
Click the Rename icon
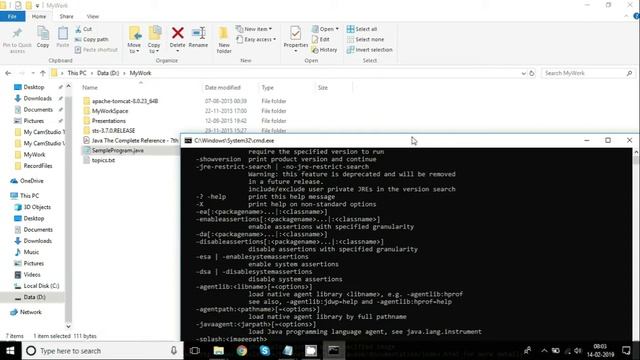click(198, 33)
